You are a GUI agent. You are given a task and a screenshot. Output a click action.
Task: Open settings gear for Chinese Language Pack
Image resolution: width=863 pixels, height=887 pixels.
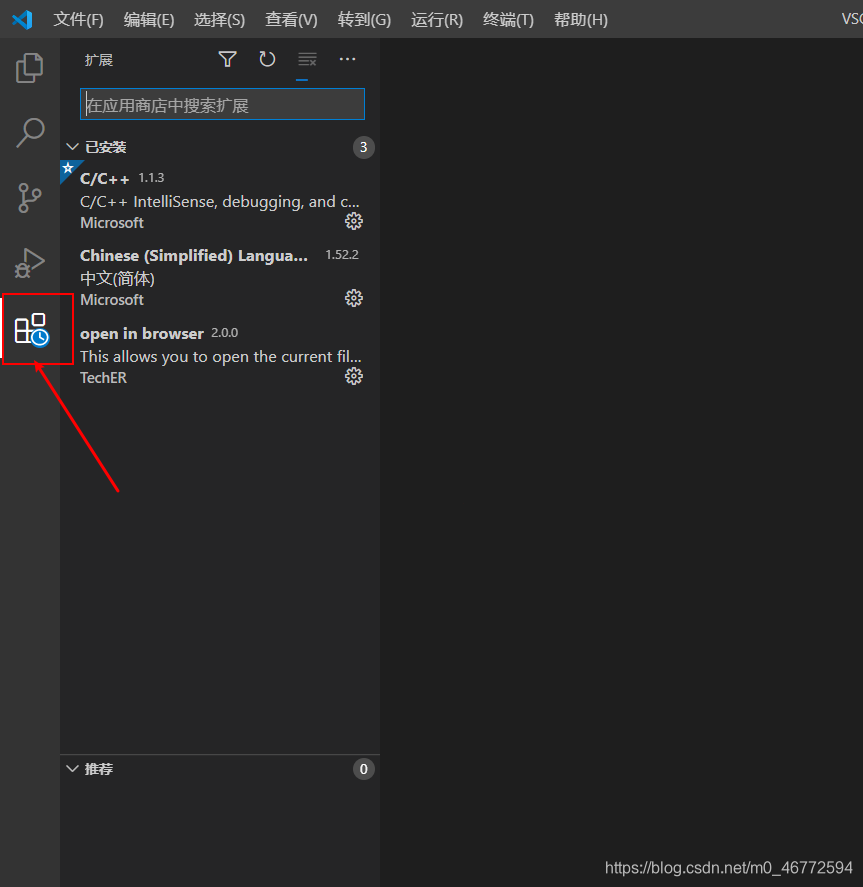(x=353, y=297)
